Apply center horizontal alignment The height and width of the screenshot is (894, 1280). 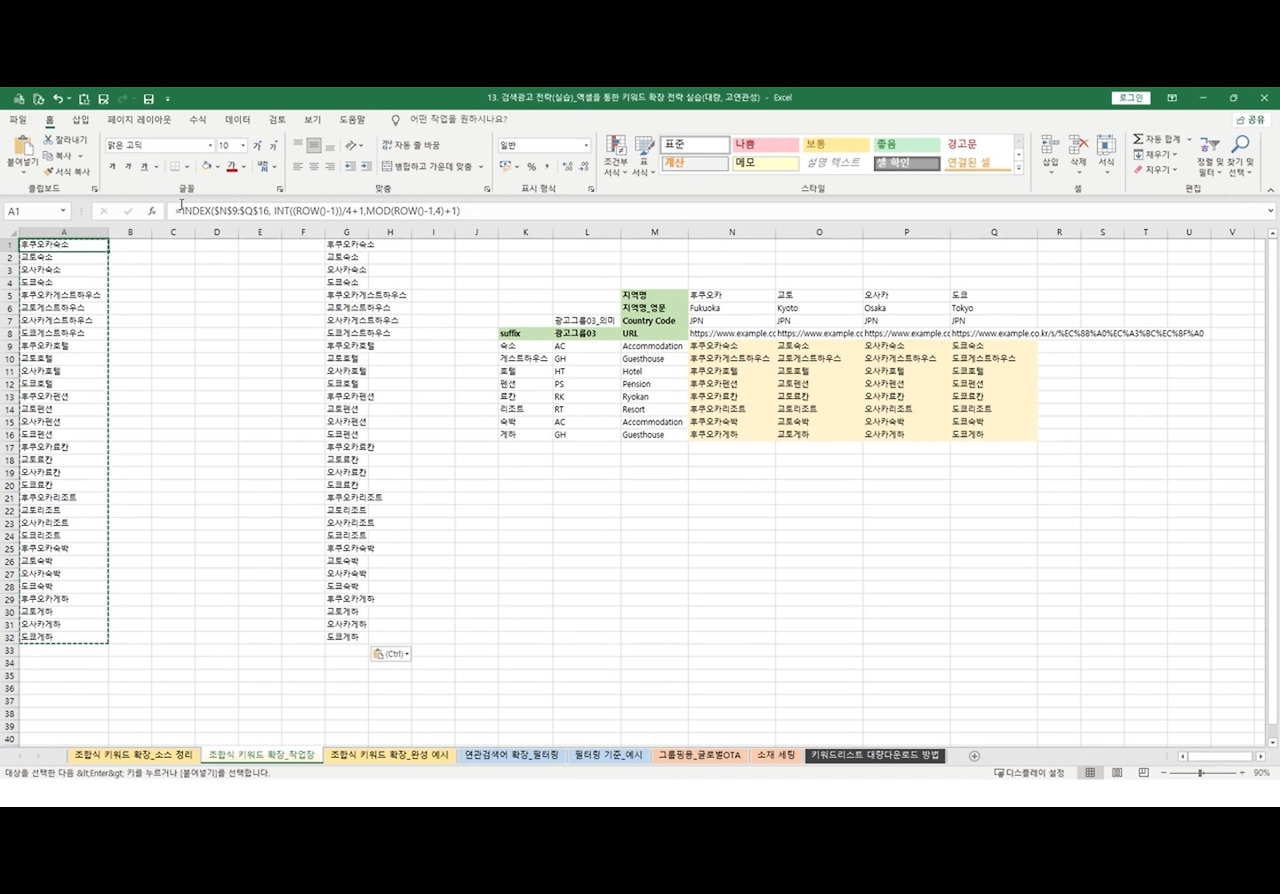(314, 167)
